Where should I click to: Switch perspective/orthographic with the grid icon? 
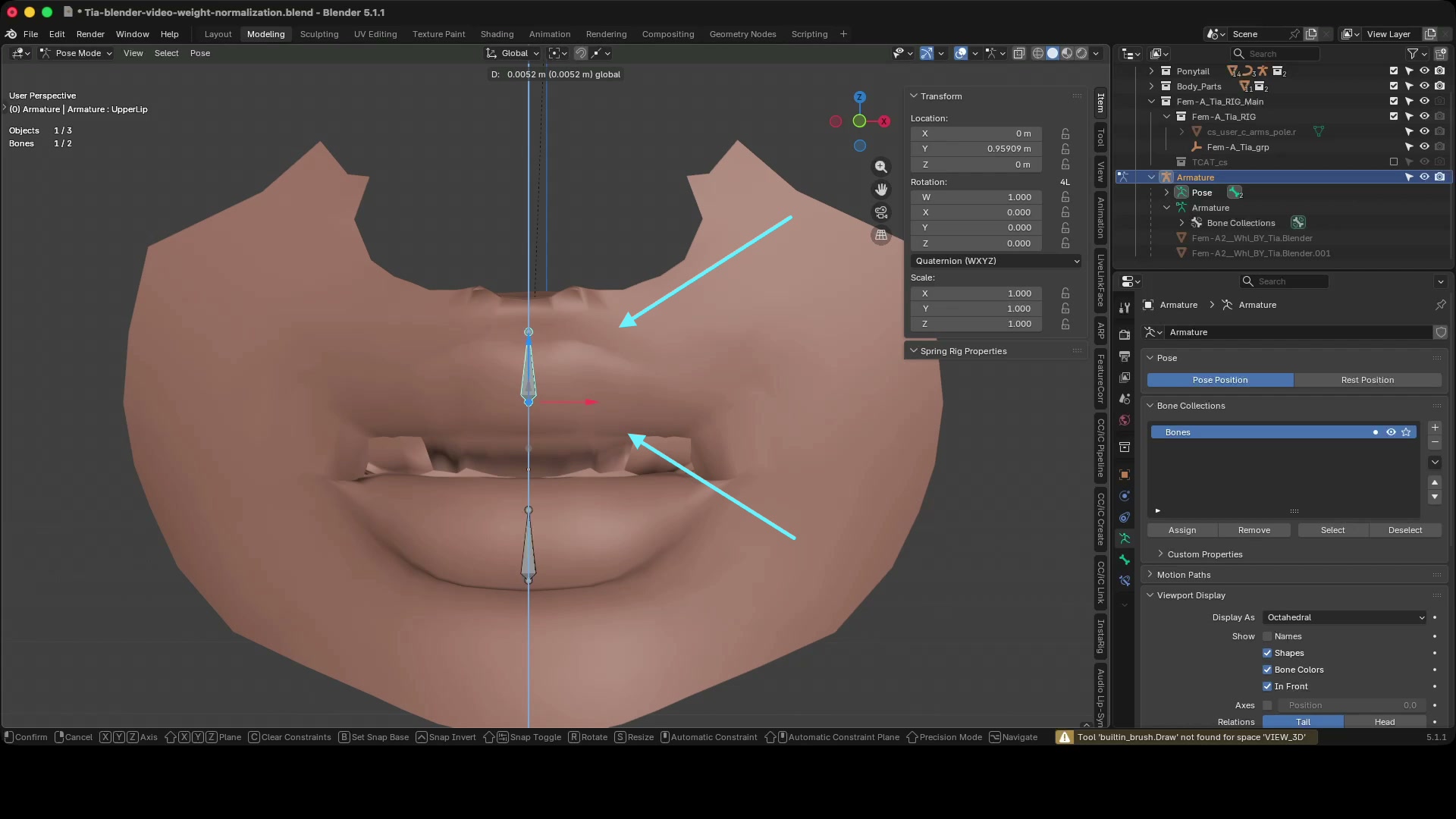click(x=880, y=235)
